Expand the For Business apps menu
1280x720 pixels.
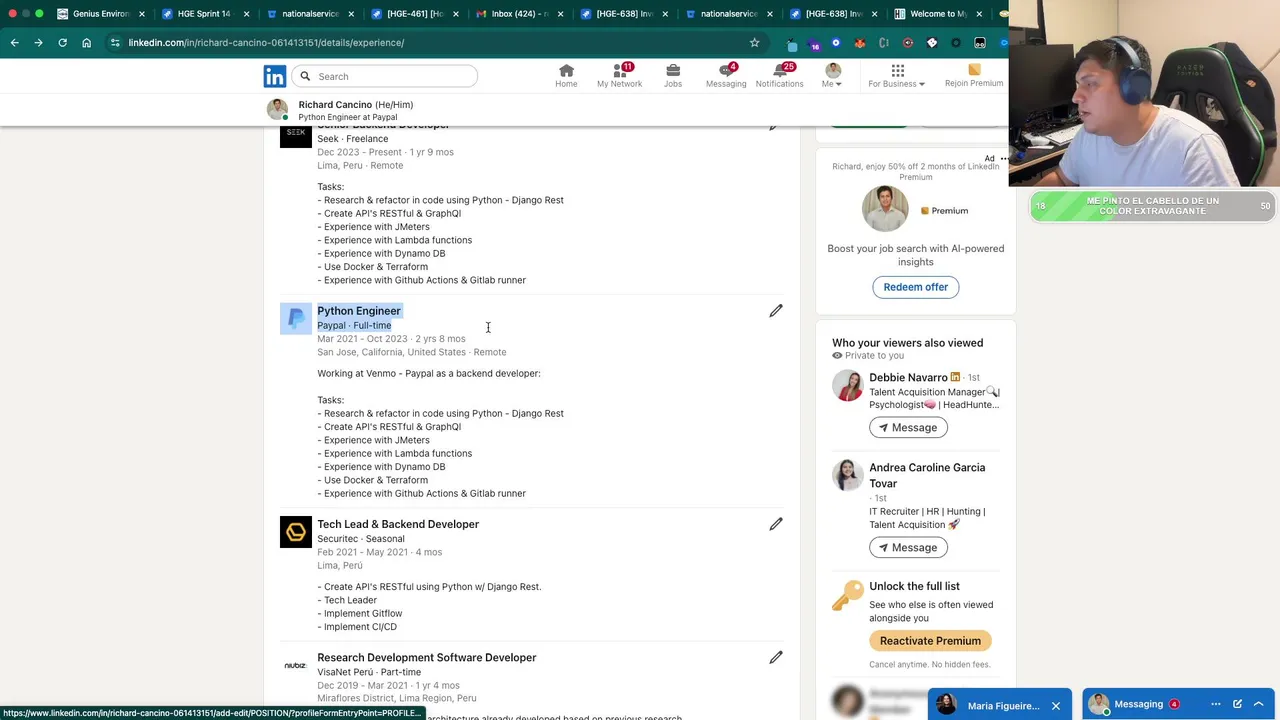click(x=896, y=76)
